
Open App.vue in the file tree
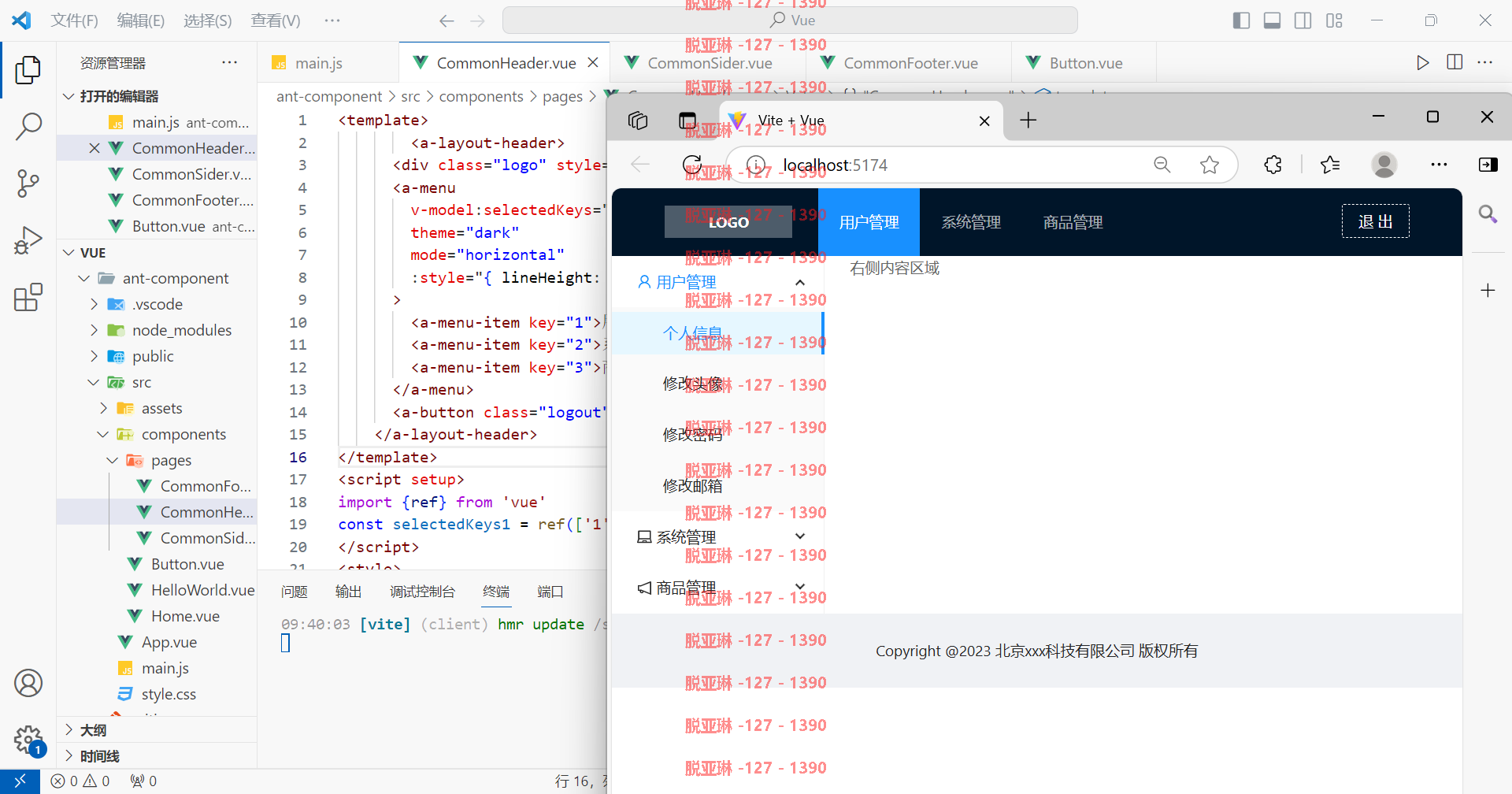pyautogui.click(x=169, y=642)
